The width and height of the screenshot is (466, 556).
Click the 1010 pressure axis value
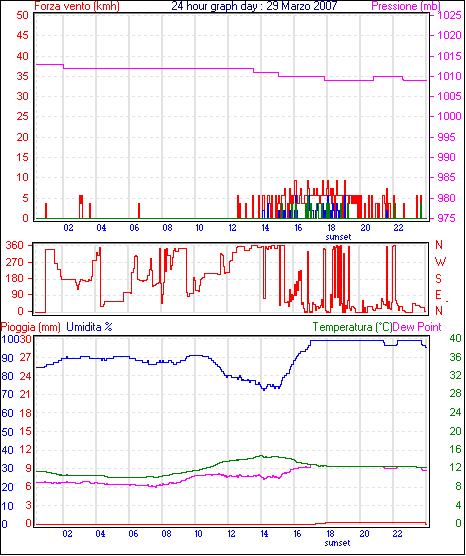tap(449, 76)
